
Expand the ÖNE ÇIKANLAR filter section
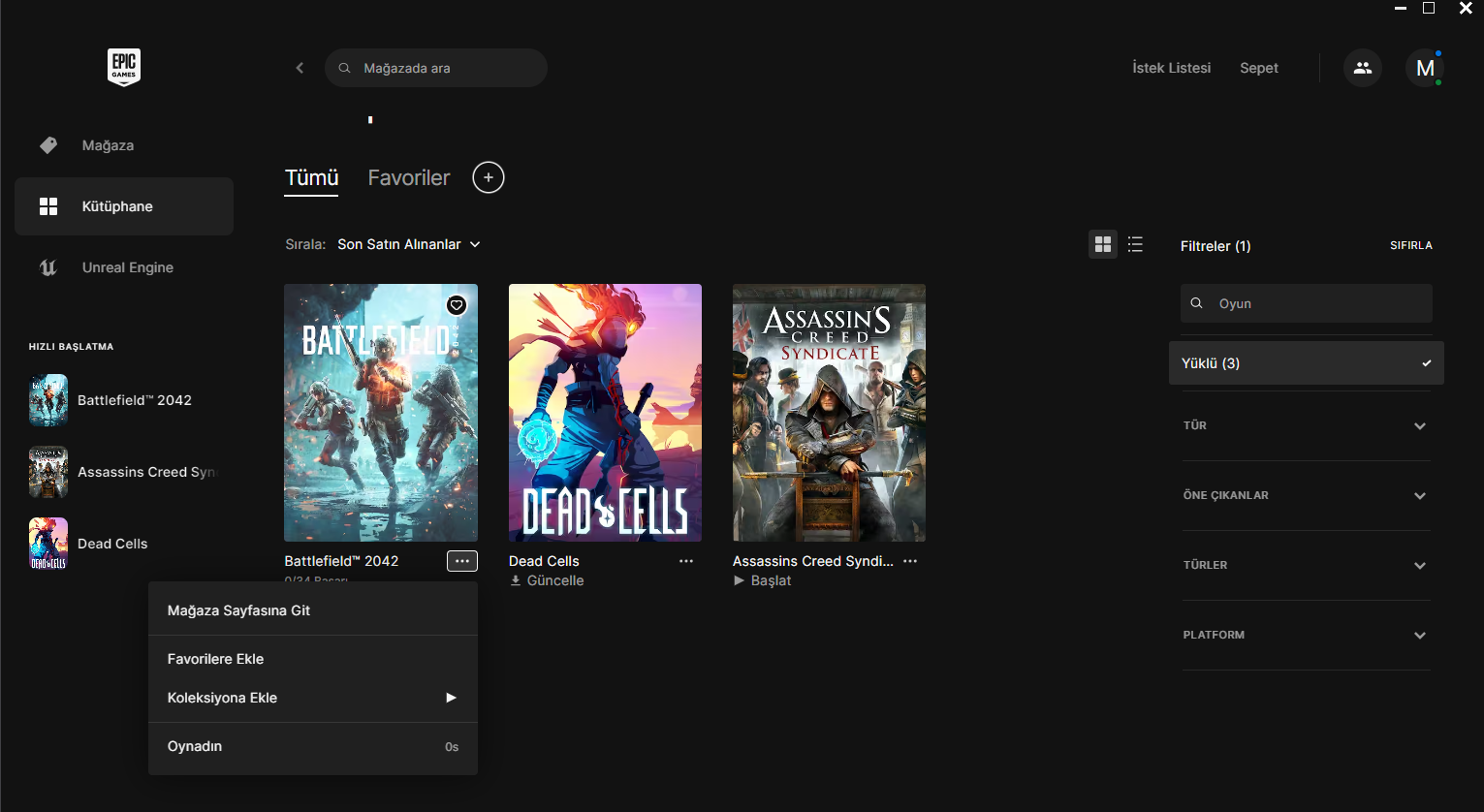(1307, 495)
